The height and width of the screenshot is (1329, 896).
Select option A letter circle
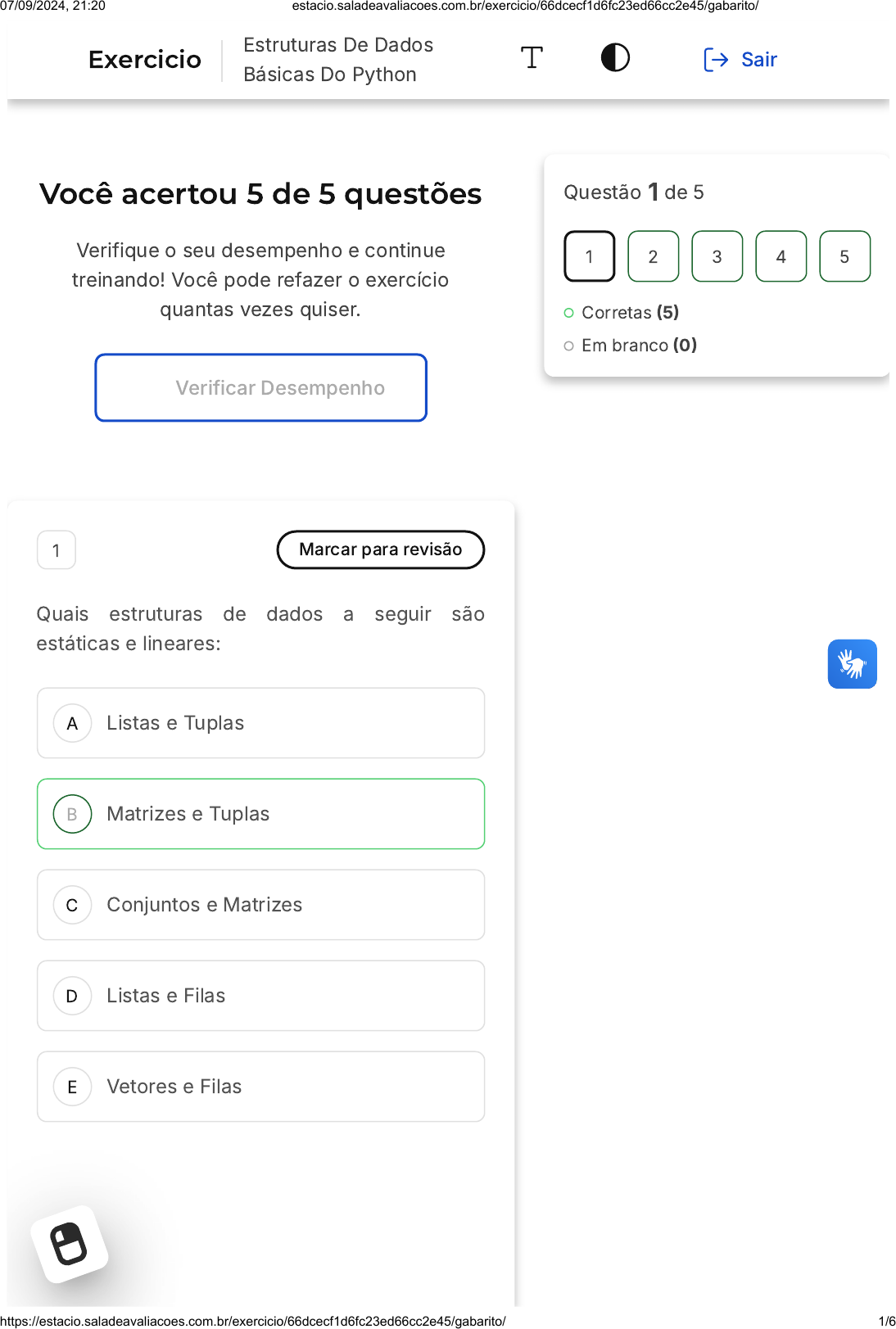point(72,724)
